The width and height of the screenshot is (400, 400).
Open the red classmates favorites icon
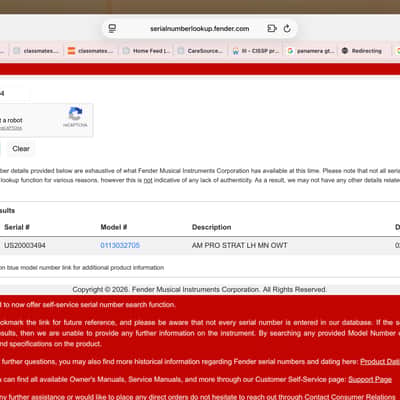[x=71, y=51]
